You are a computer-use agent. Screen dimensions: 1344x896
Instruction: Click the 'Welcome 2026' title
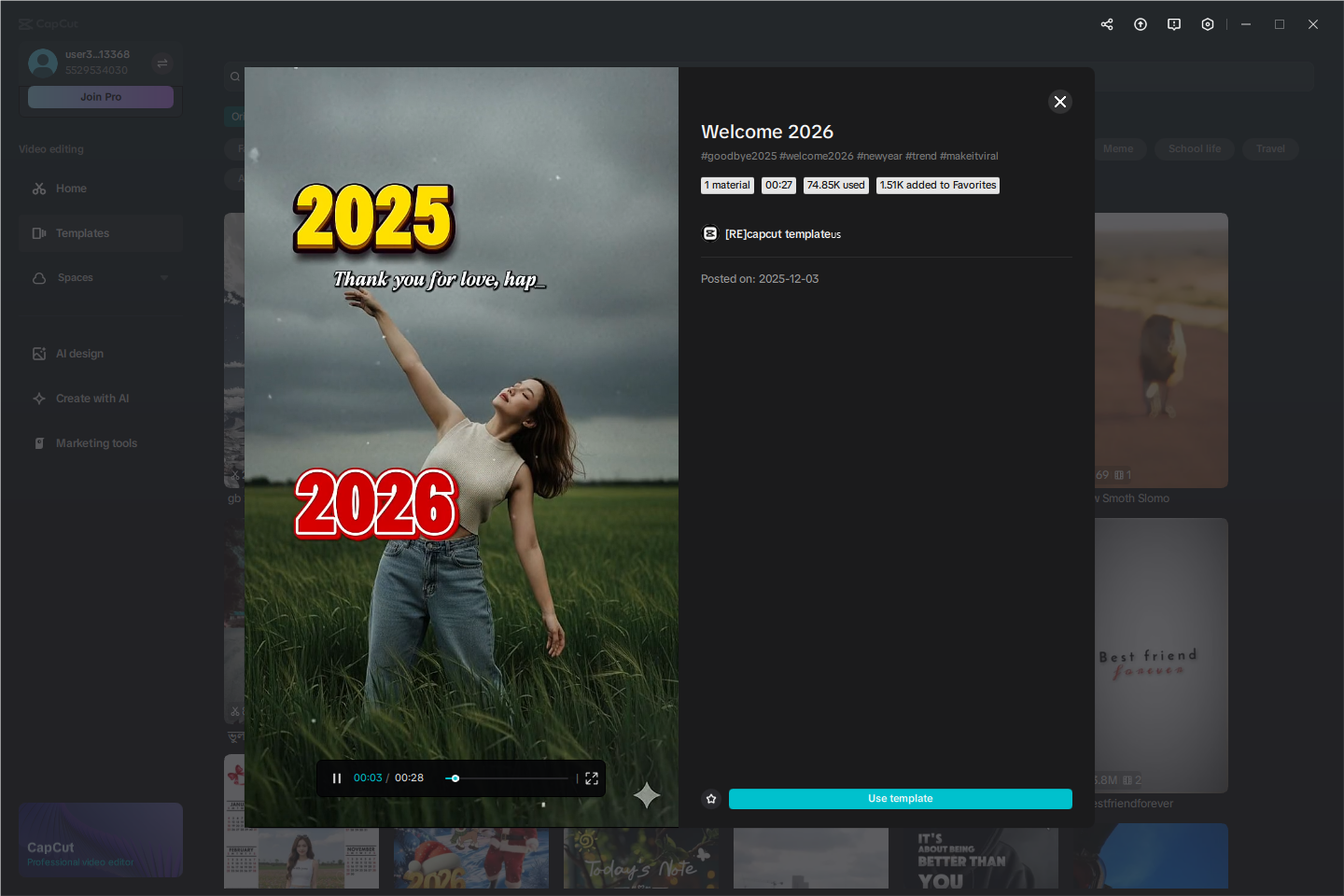coord(767,132)
